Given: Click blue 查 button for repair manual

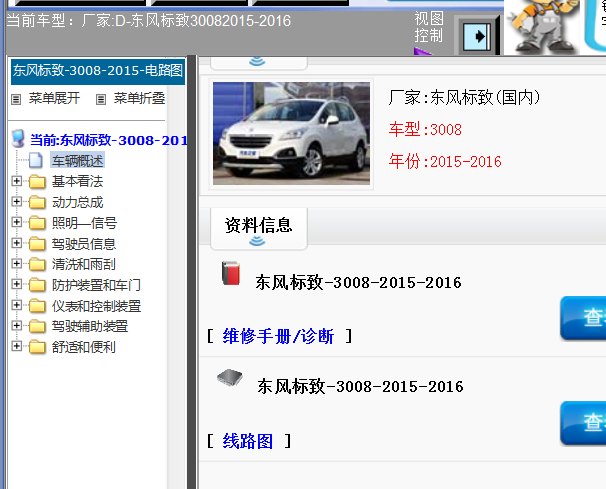Looking at the screenshot, I should click(x=583, y=318).
